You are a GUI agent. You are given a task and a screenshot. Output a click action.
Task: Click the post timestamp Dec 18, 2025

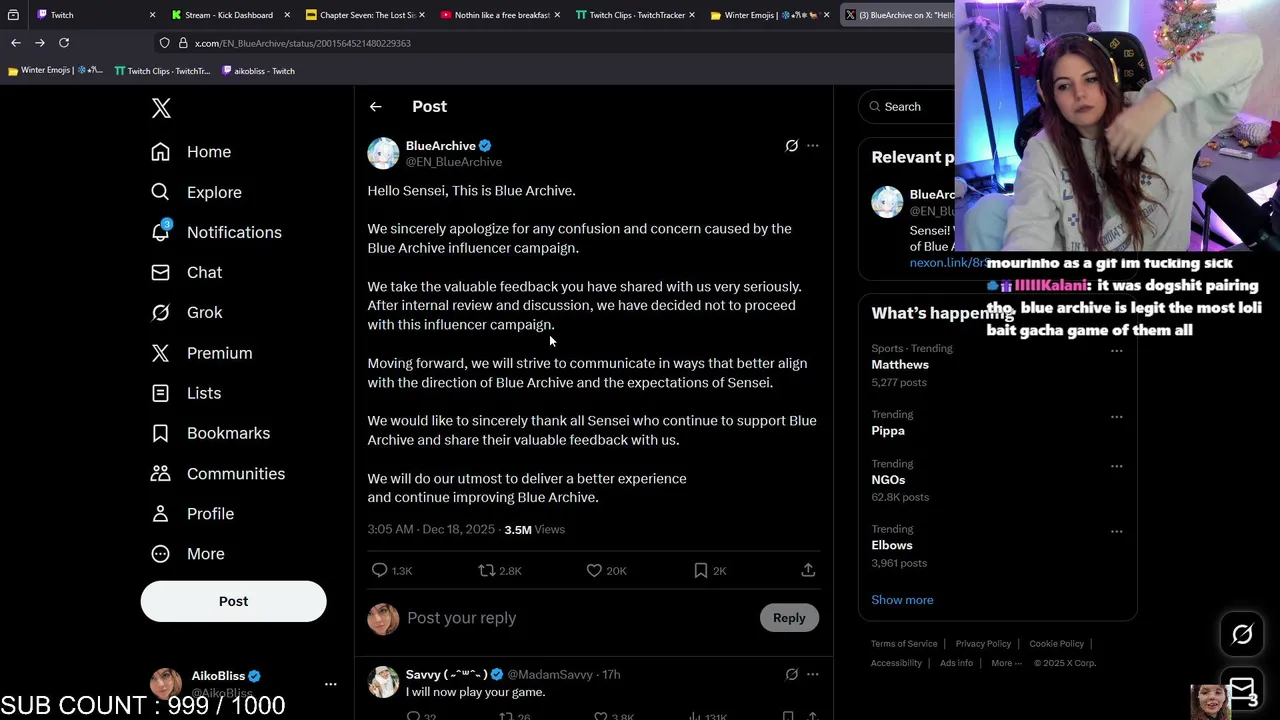pos(431,529)
